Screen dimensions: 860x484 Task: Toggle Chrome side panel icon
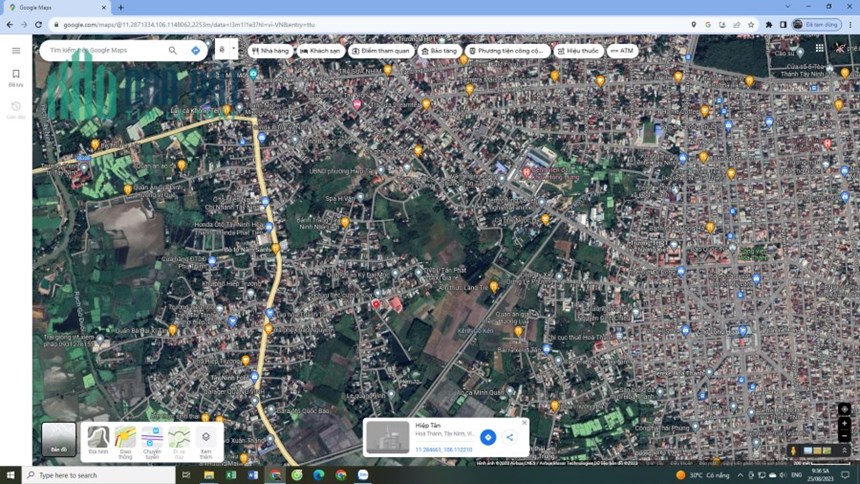(783, 25)
